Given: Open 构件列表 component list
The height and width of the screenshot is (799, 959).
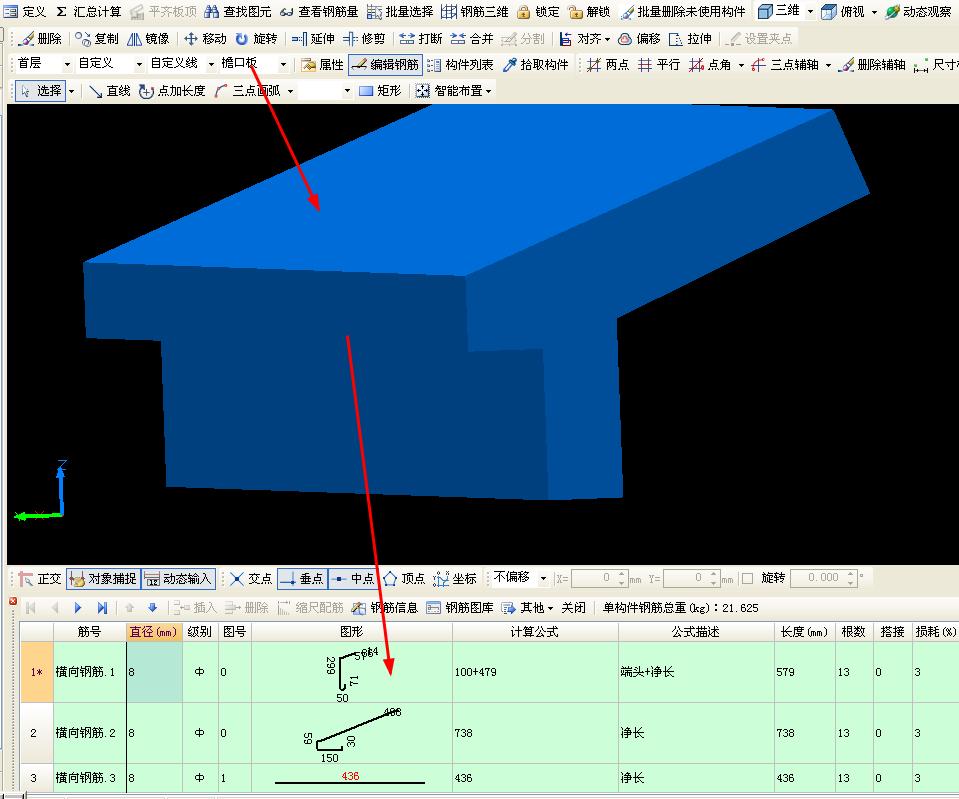Looking at the screenshot, I should (461, 64).
